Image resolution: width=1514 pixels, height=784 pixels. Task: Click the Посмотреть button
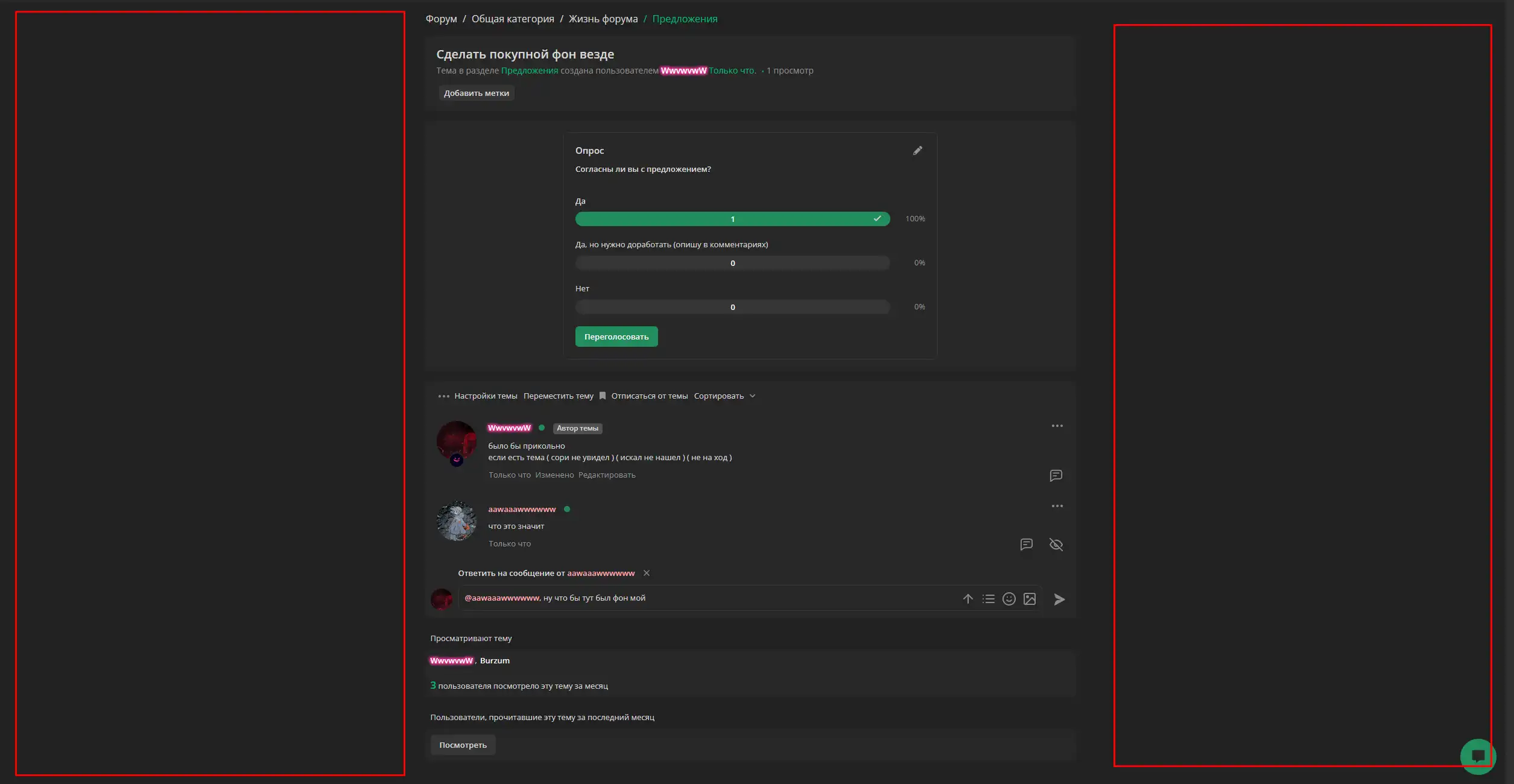pyautogui.click(x=463, y=745)
